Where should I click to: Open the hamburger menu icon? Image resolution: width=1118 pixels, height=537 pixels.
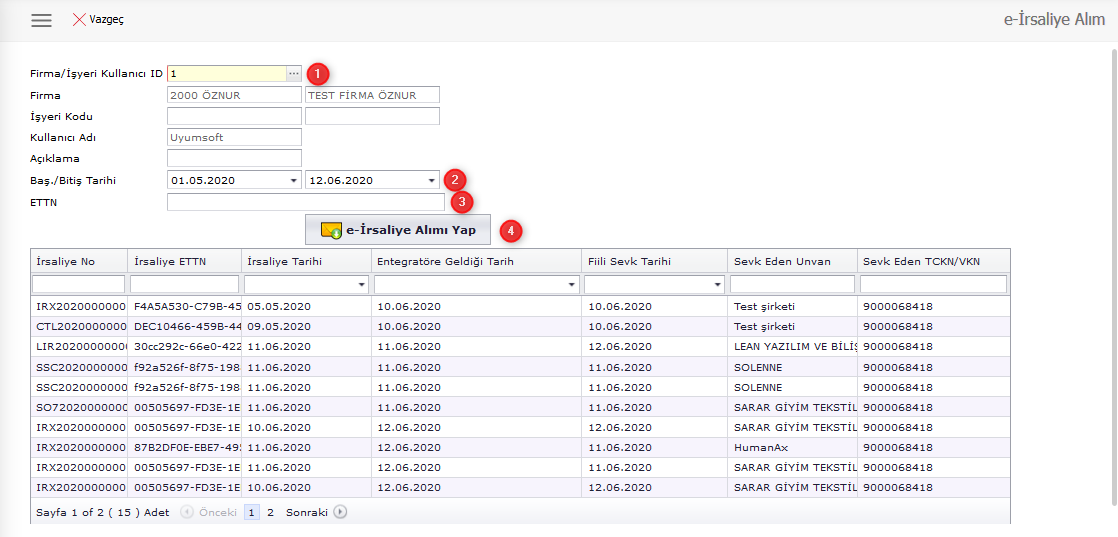pyautogui.click(x=41, y=20)
